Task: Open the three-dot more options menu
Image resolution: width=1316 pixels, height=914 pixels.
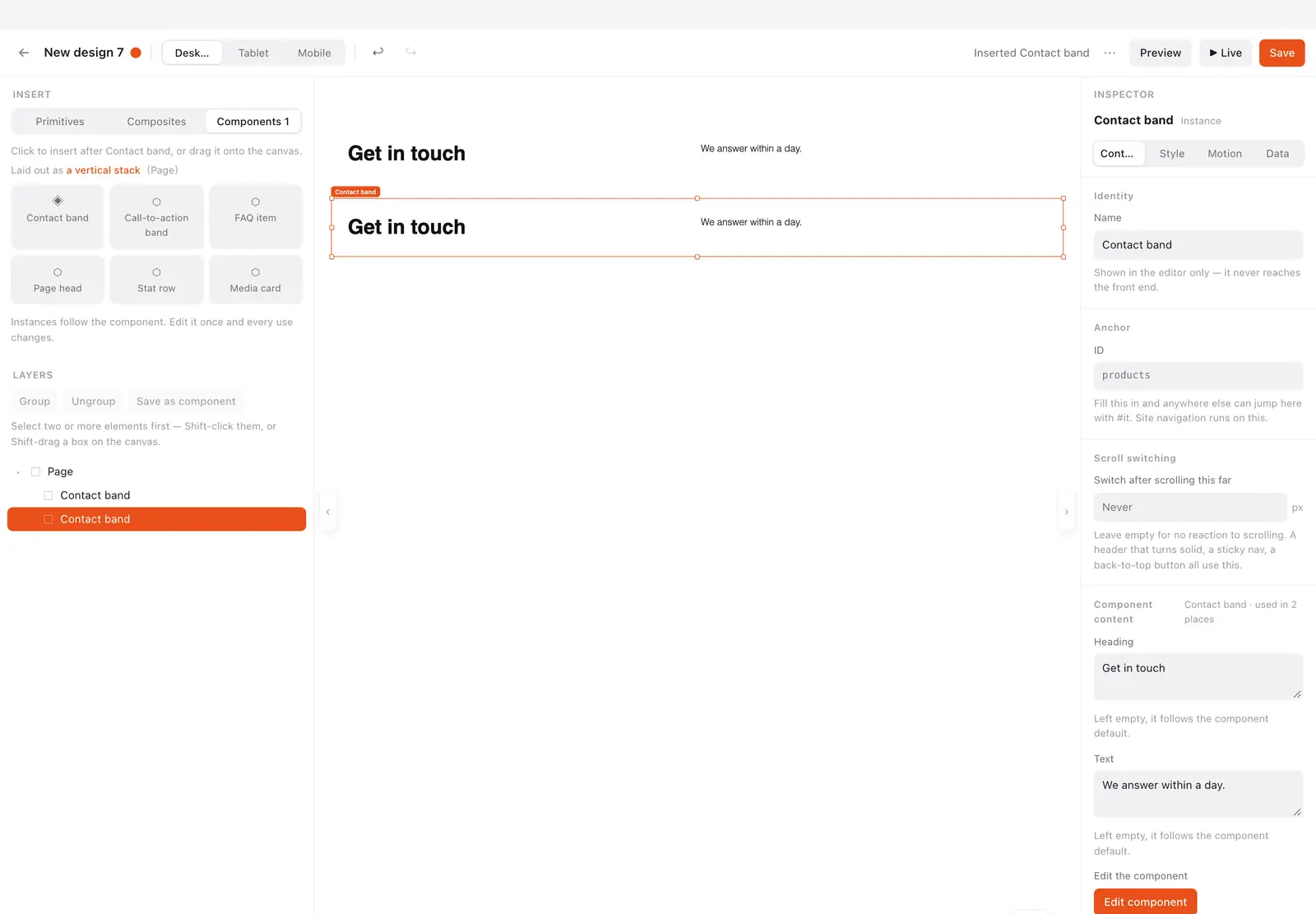Action: [x=1110, y=53]
